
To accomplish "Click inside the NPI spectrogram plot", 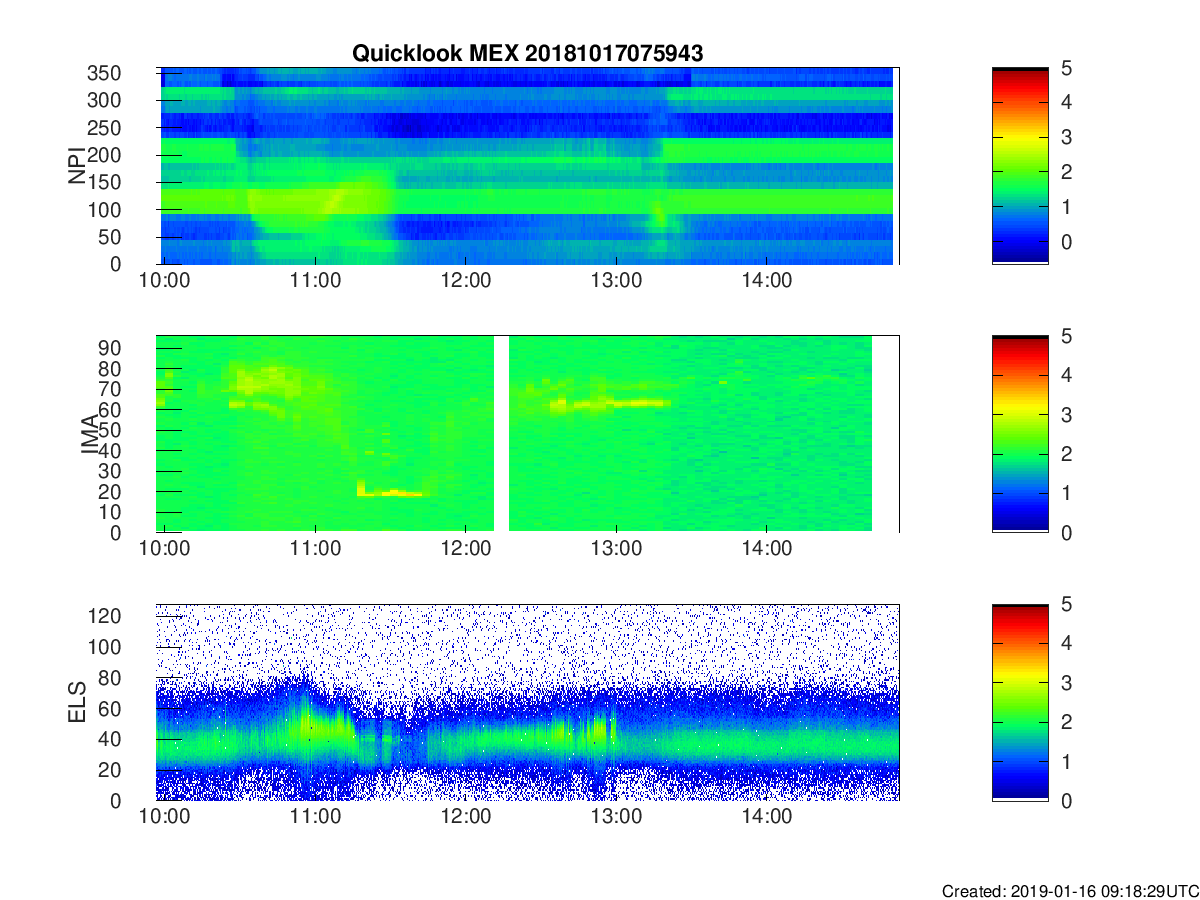I will point(528,166).
